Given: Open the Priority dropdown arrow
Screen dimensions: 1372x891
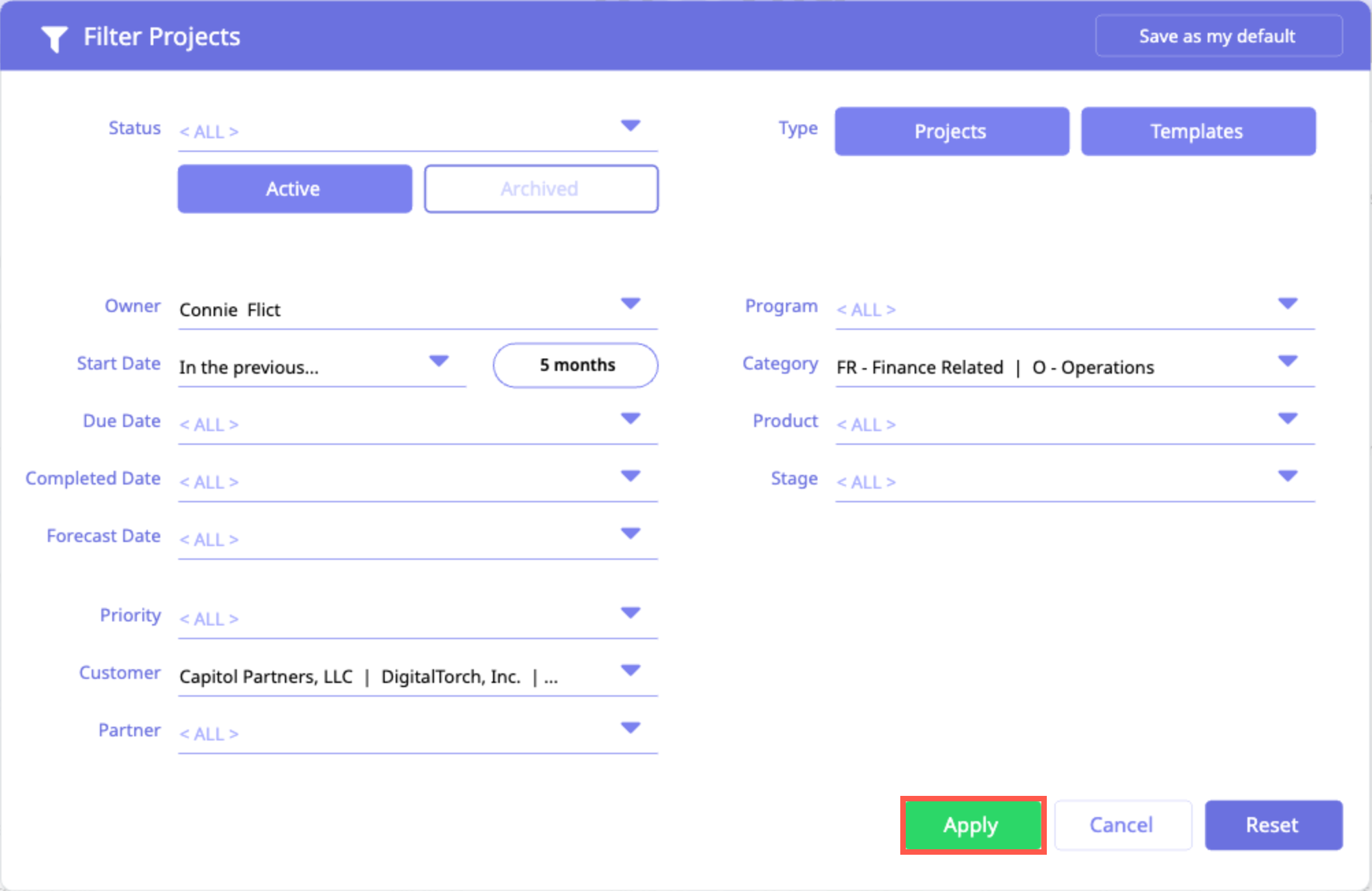Looking at the screenshot, I should 630,613.
